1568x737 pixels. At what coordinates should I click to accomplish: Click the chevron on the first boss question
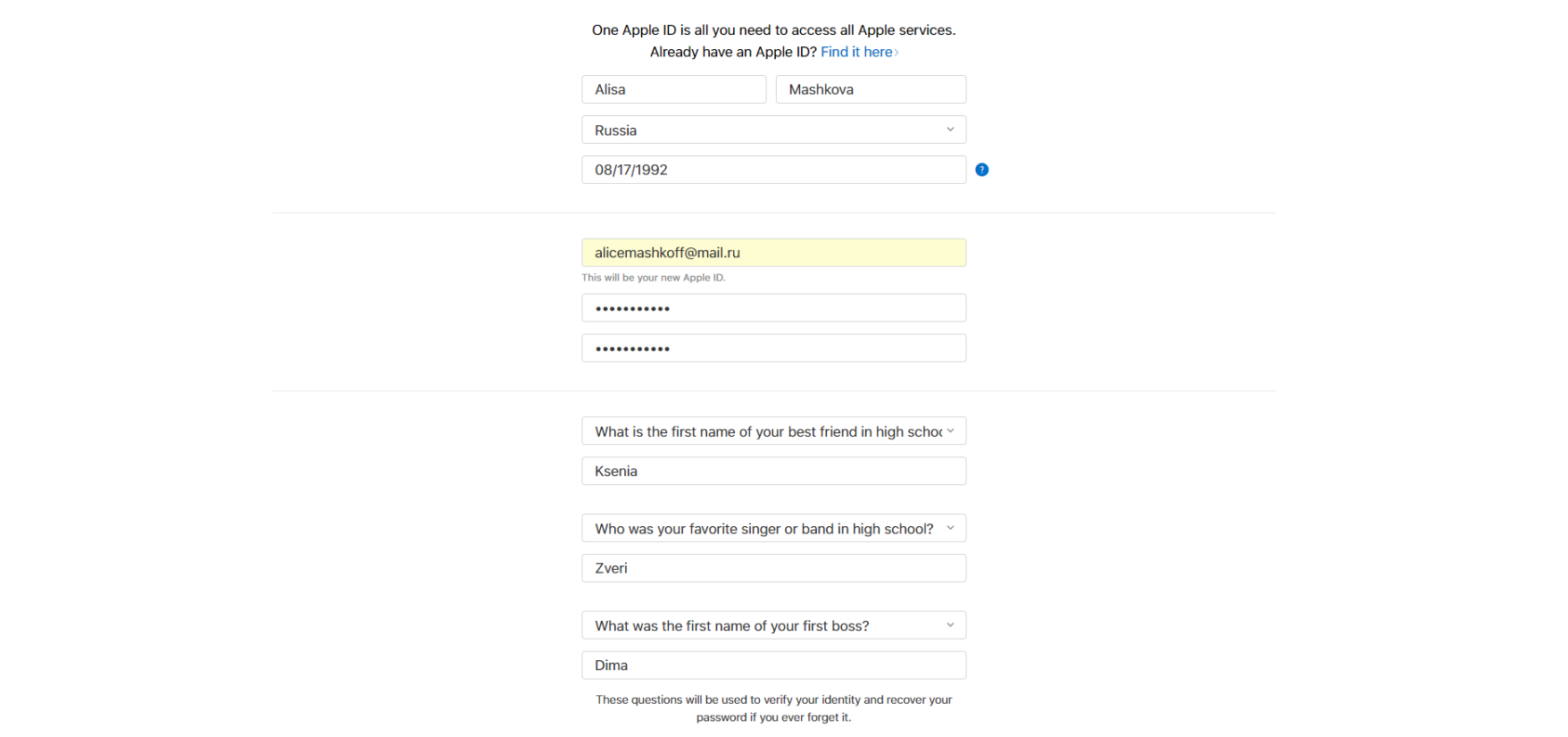tap(950, 625)
